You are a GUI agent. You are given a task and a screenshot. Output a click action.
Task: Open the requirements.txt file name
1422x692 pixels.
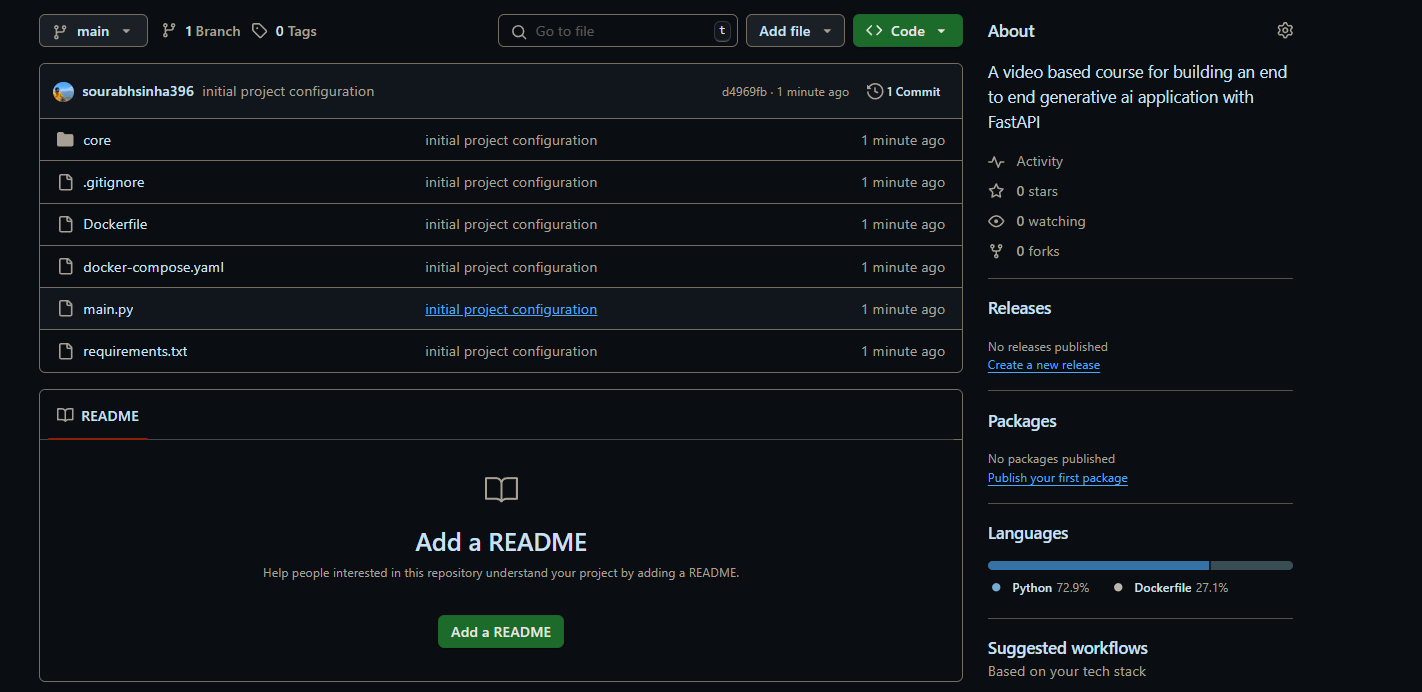135,351
